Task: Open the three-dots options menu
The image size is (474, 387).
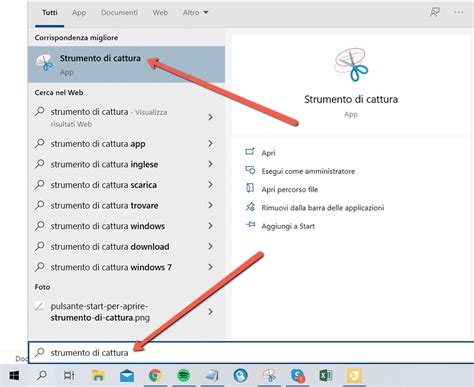Action: click(x=459, y=13)
